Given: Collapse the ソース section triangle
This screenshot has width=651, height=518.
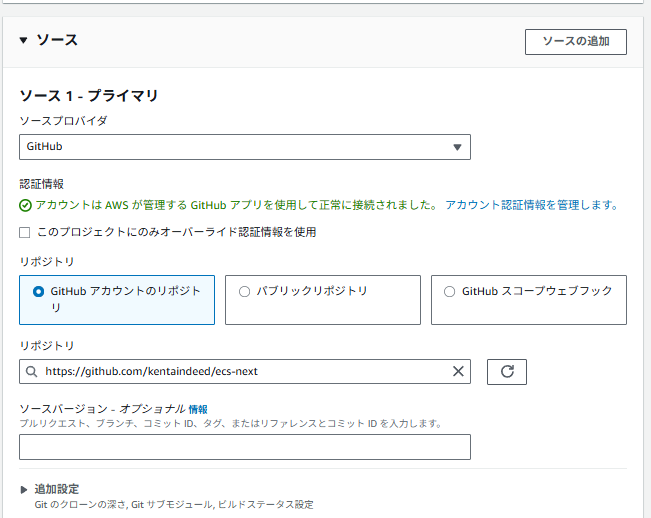Looking at the screenshot, I should tap(24, 41).
